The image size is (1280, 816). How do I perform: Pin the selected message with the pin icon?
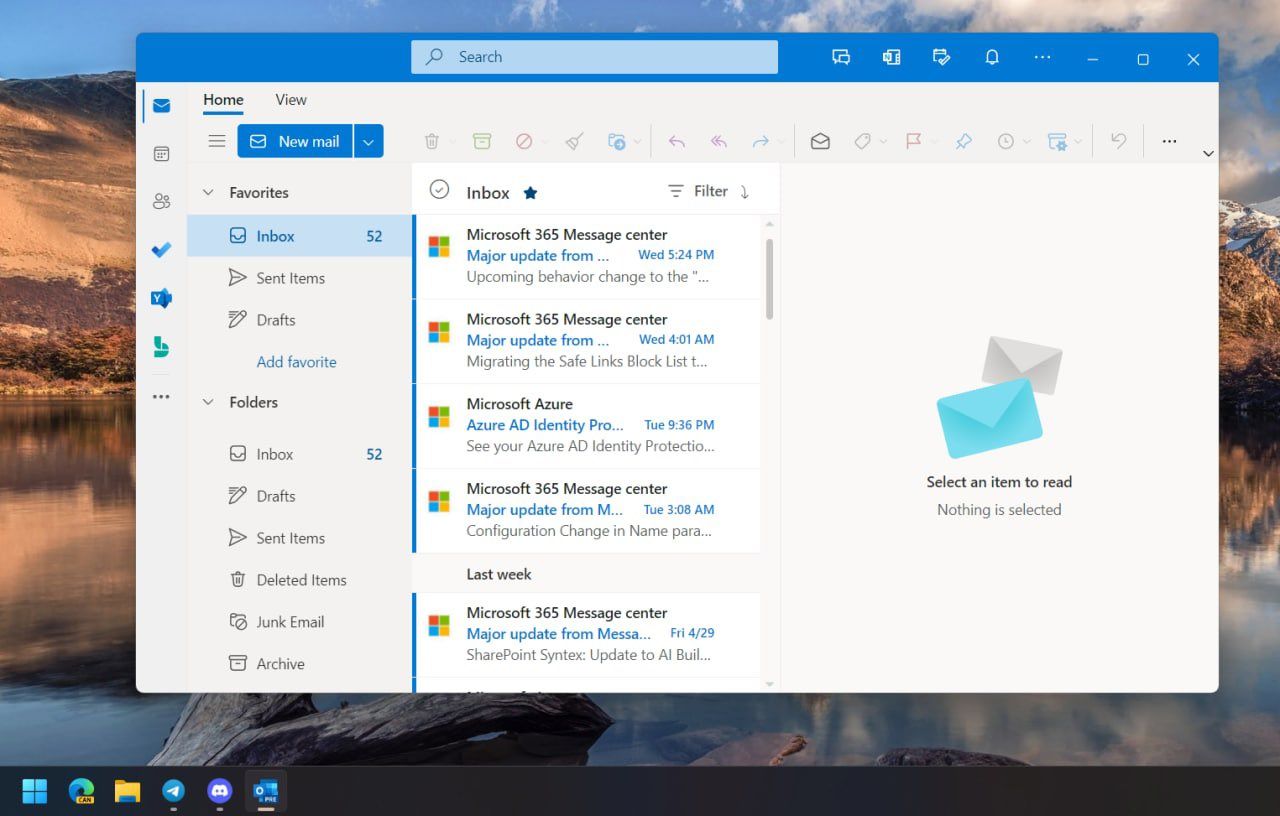[x=963, y=141]
